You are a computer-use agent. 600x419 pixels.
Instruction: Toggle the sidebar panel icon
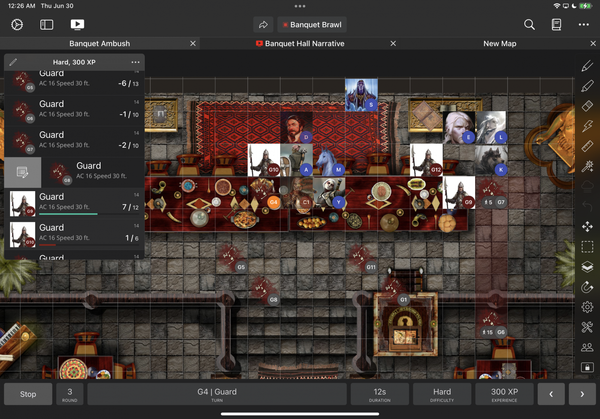pos(47,24)
